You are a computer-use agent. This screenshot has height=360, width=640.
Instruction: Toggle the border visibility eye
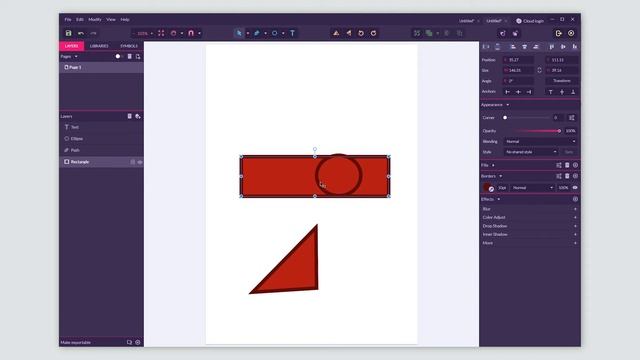[575, 188]
